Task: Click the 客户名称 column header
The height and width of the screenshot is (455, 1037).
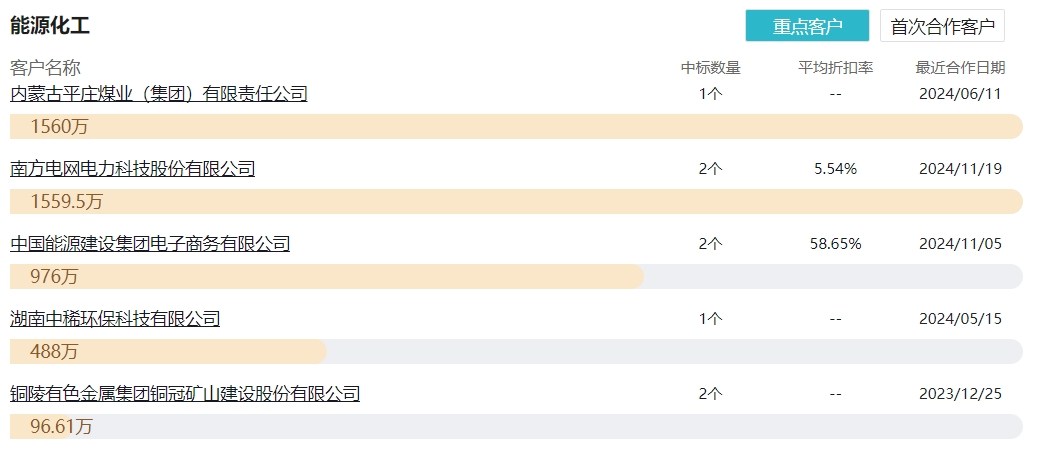Action: 45,68
